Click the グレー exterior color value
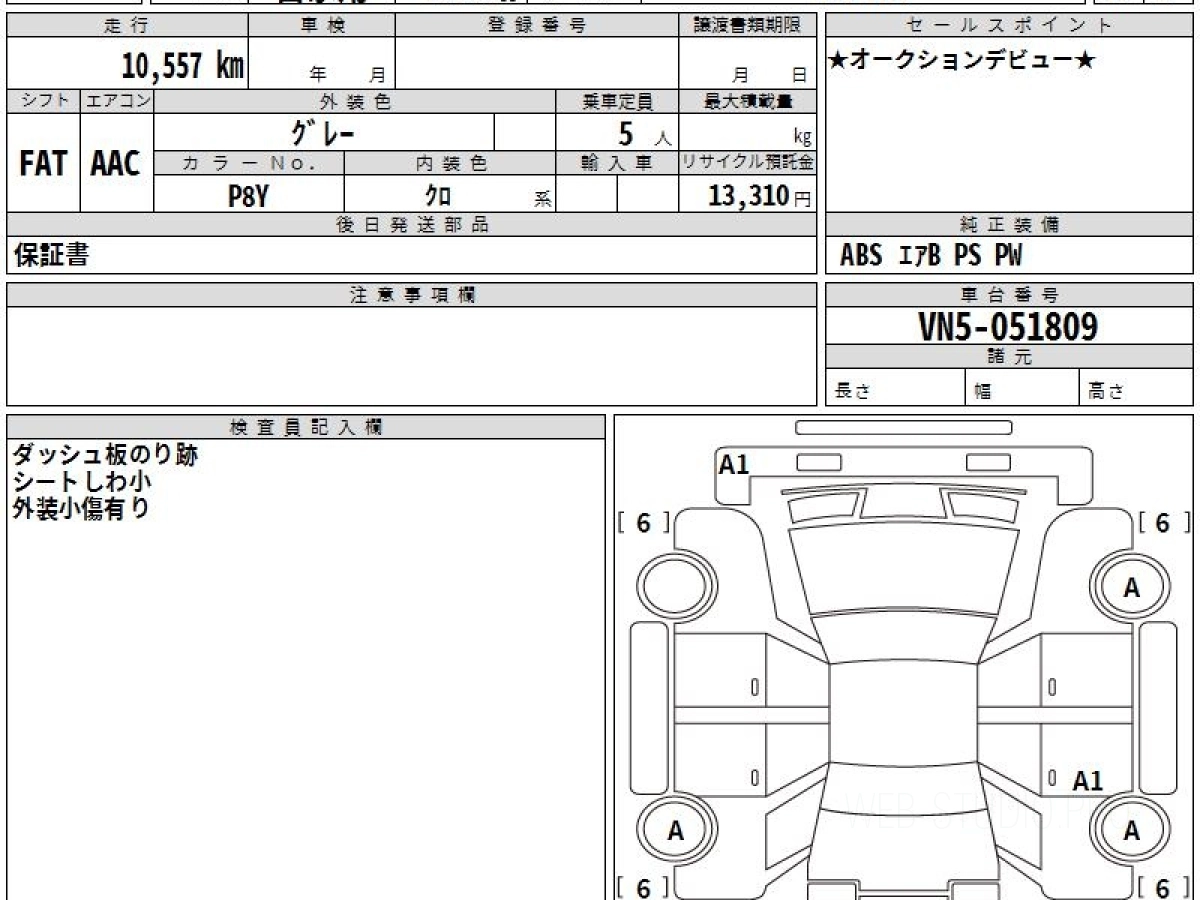1200x900 pixels. point(323,133)
